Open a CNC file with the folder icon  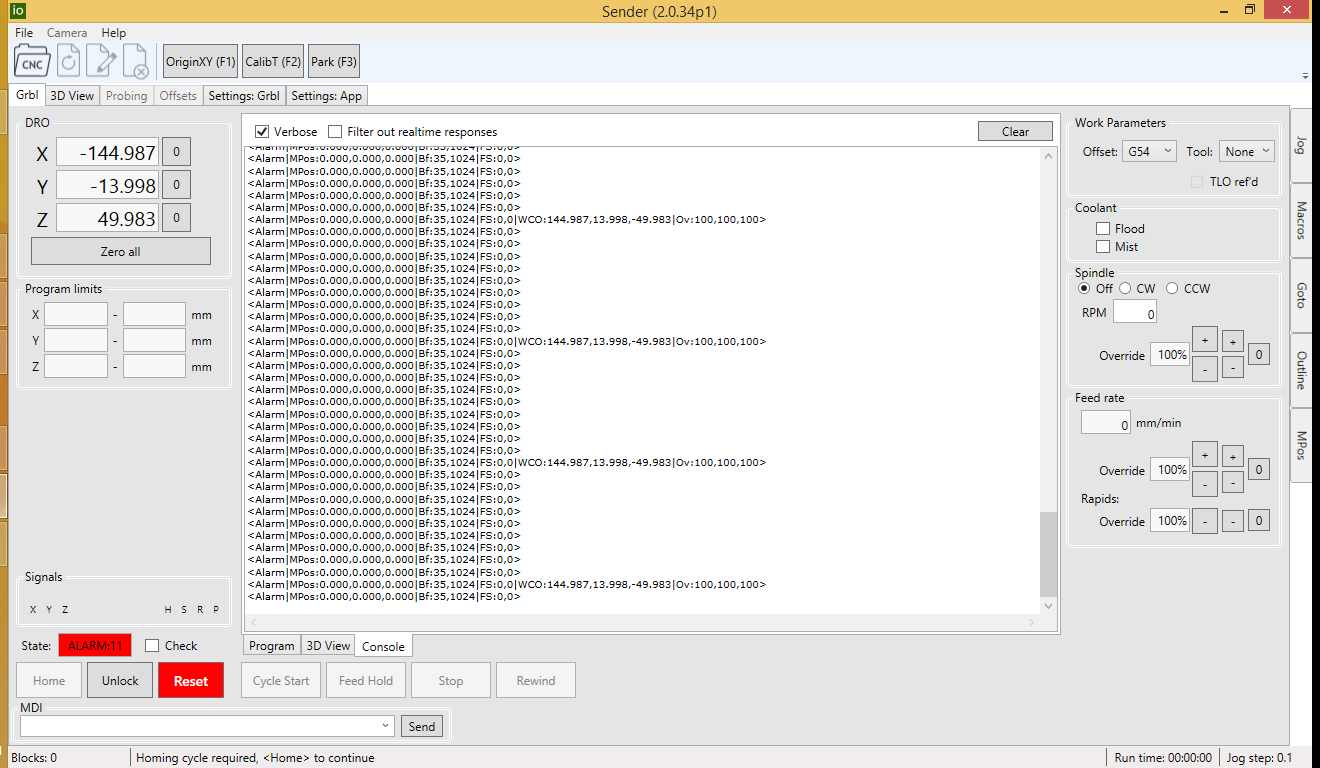32,62
